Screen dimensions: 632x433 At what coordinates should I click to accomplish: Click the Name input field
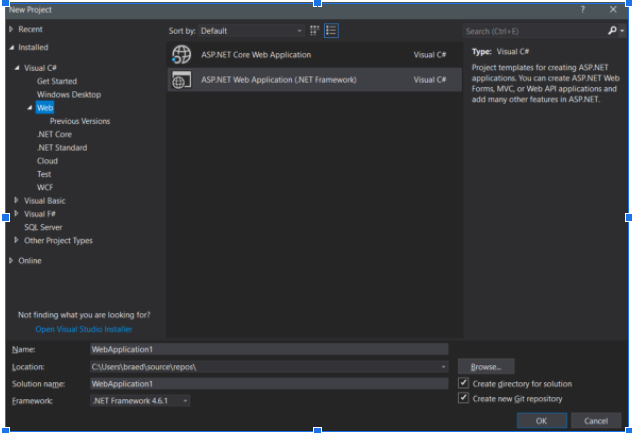[x=269, y=349]
